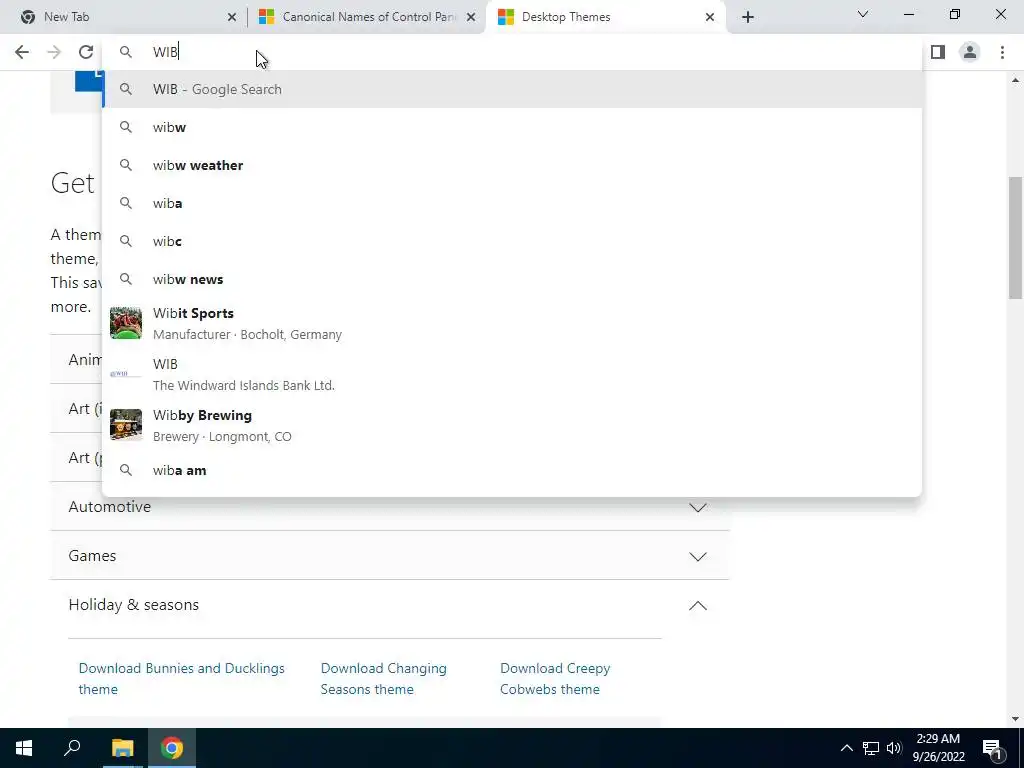Select the Desktop Themes tab
Image resolution: width=1024 pixels, height=768 pixels.
click(605, 17)
